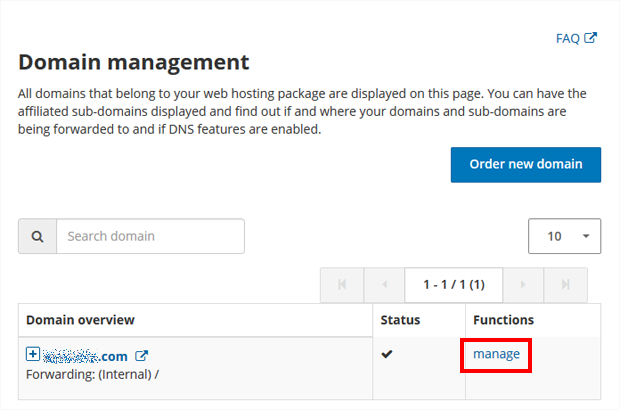Click the Forwarding: (Internal) / text
The image size is (620, 410).
pos(92,374)
